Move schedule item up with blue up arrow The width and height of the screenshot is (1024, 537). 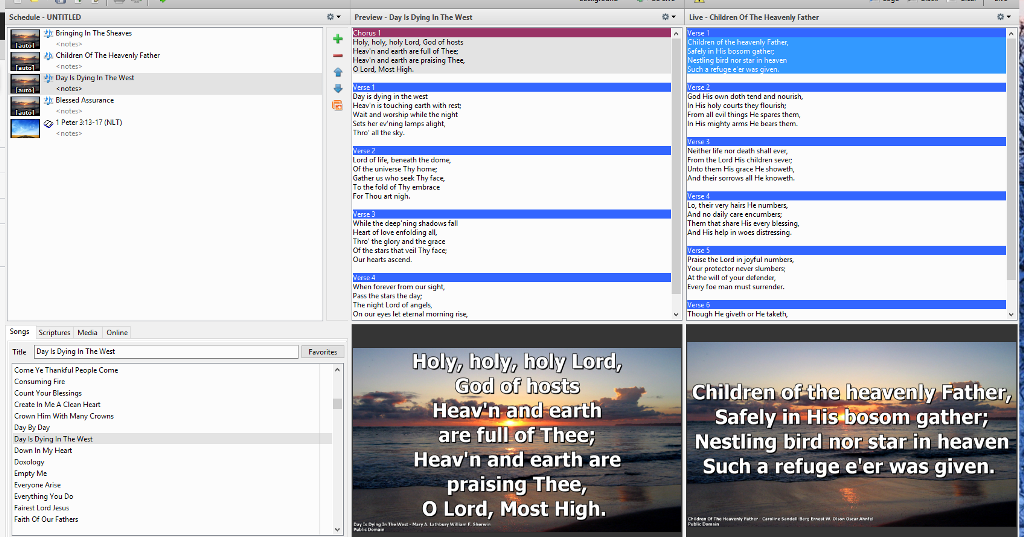pos(338,72)
